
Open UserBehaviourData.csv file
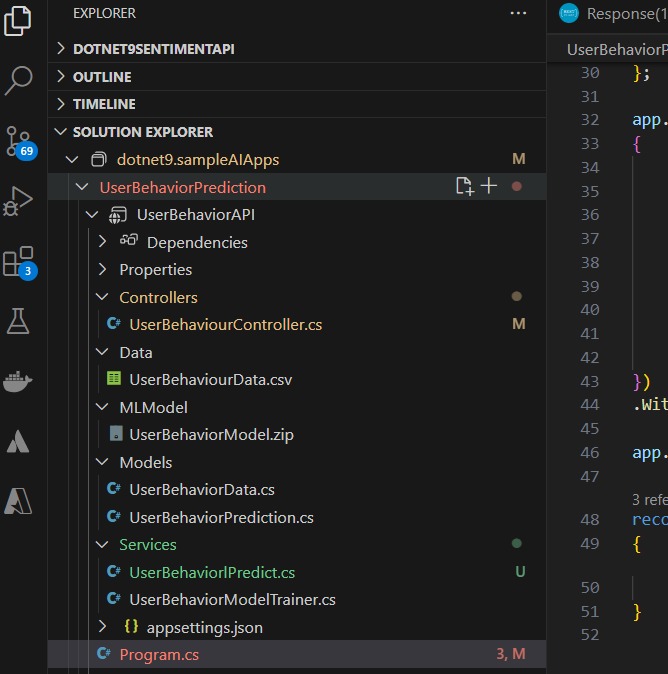pos(211,380)
